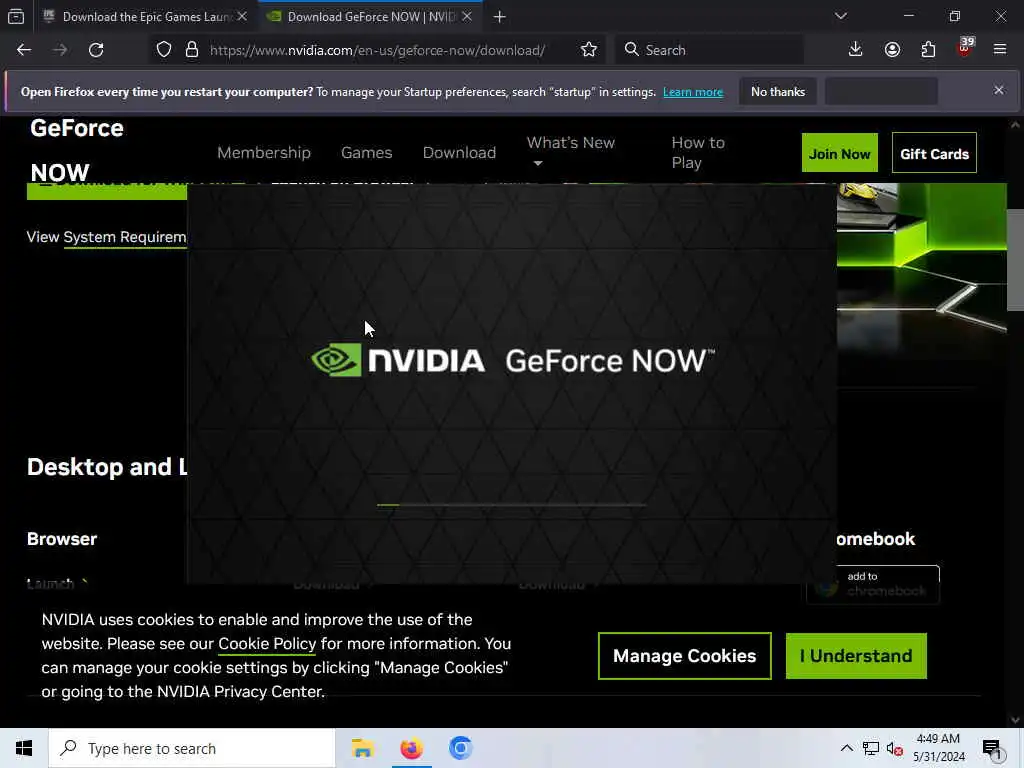Close the Download GeForce NOW tab
1024x768 pixels.
(x=467, y=16)
